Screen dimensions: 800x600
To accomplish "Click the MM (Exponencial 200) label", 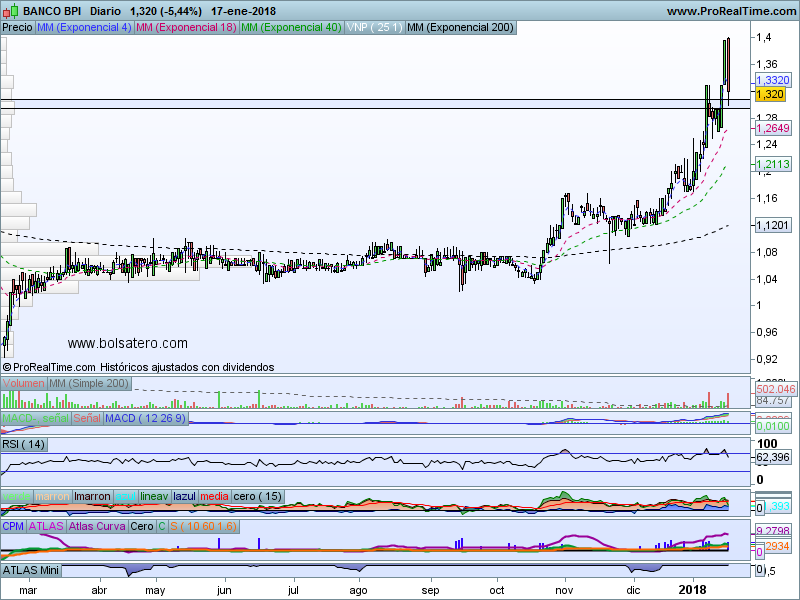I will (461, 28).
